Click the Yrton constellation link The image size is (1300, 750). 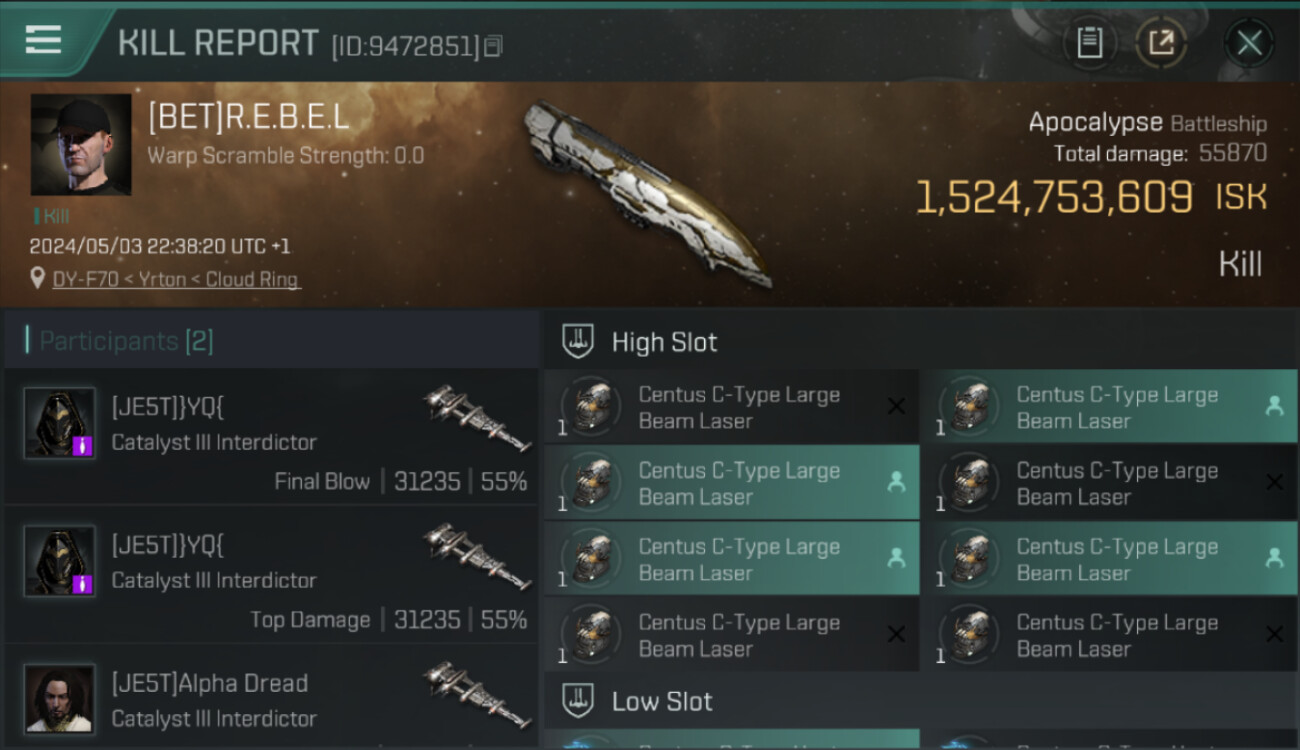pos(160,280)
